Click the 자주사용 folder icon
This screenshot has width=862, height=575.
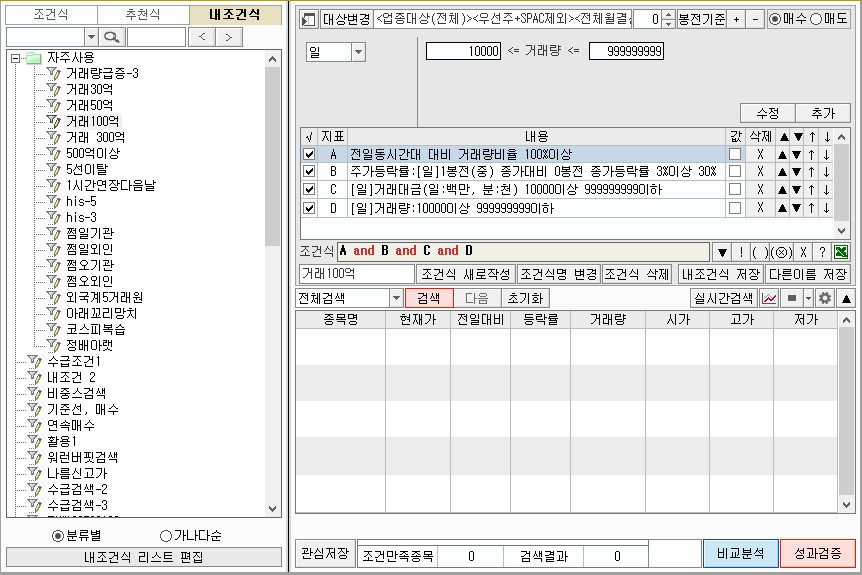click(34, 57)
